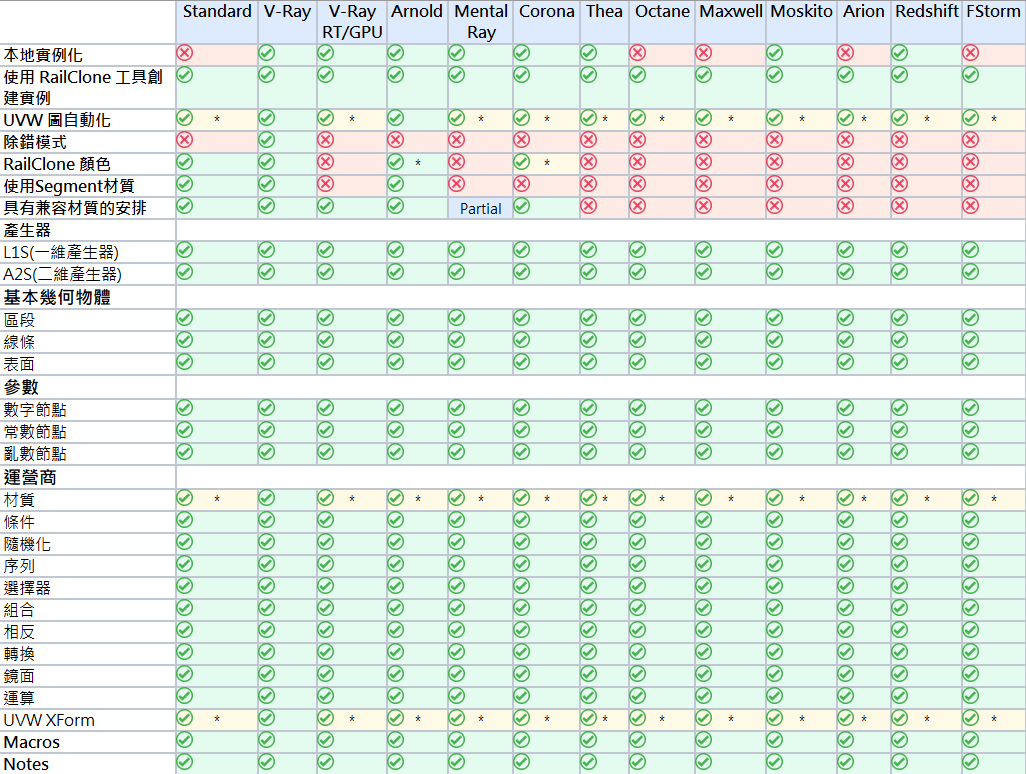Click the green check for RailClone 顏色 under Arnold

(x=395, y=162)
